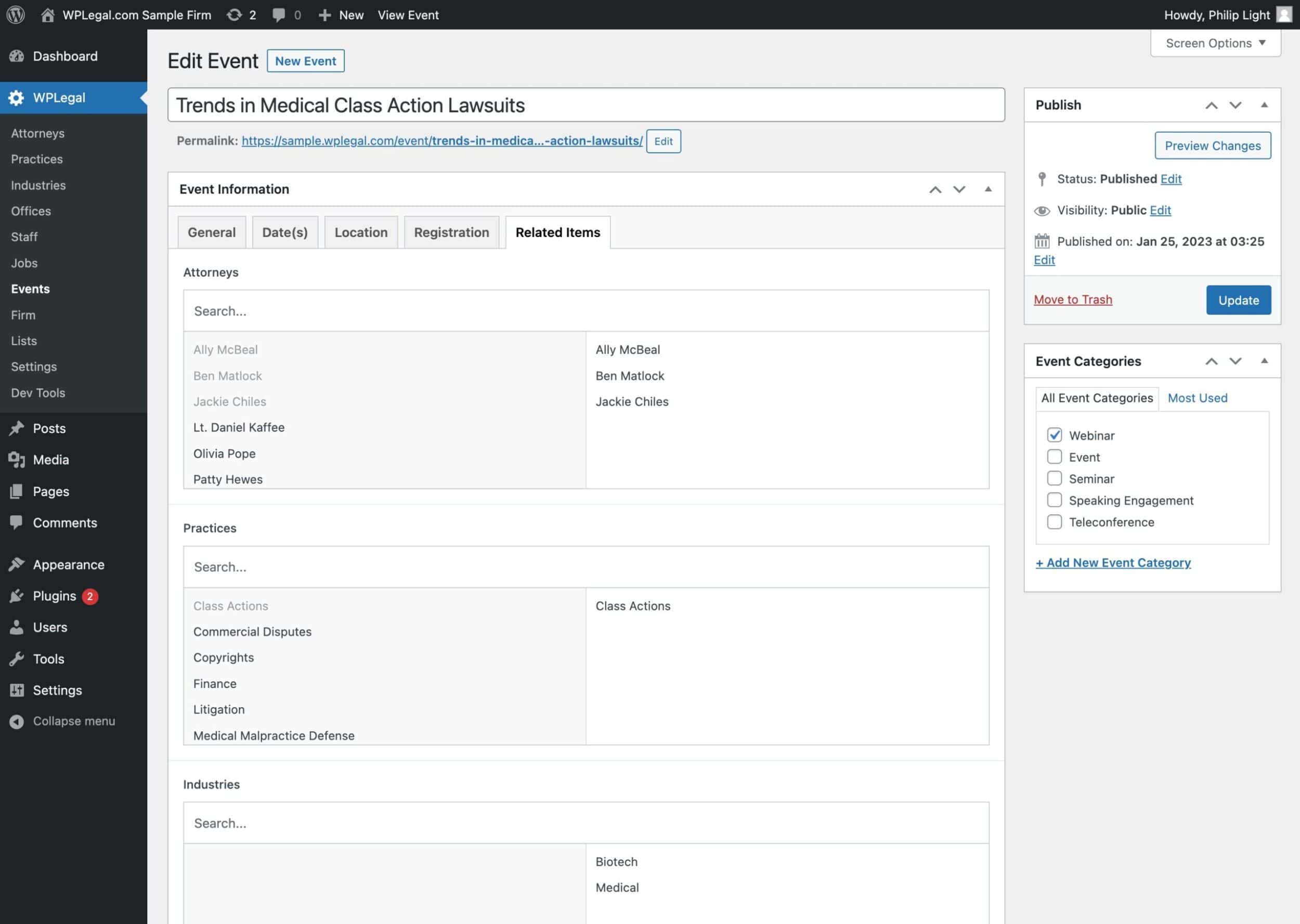Open the Dashboard gauge icon
1300x924 pixels.
coord(17,56)
